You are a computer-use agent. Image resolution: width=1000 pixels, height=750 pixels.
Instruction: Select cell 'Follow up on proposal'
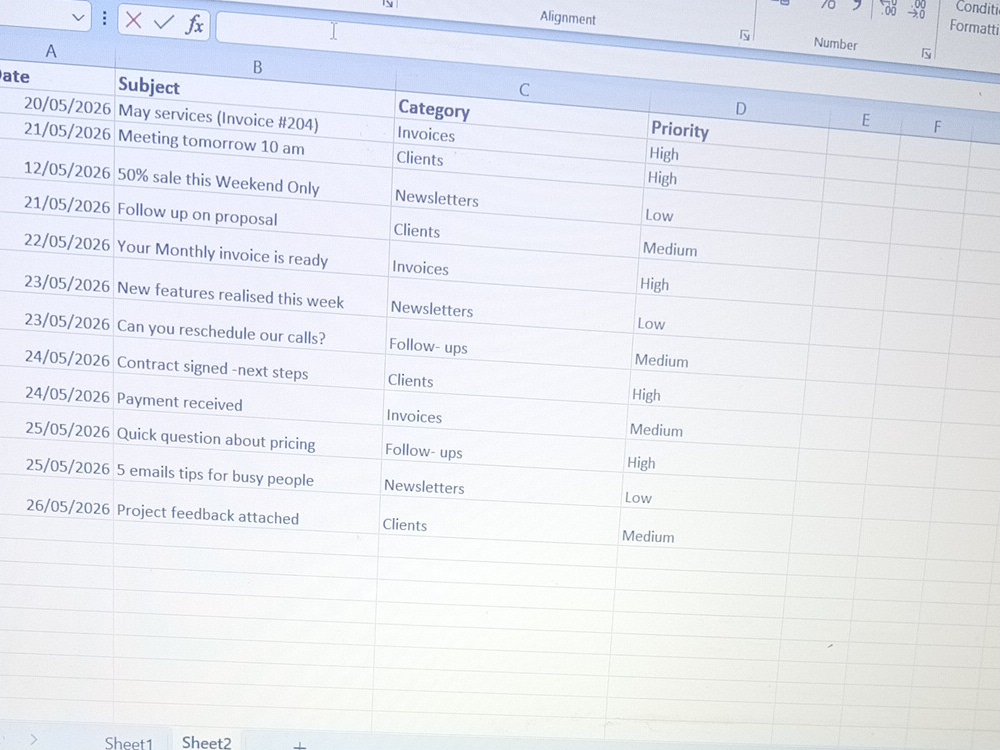point(252,215)
